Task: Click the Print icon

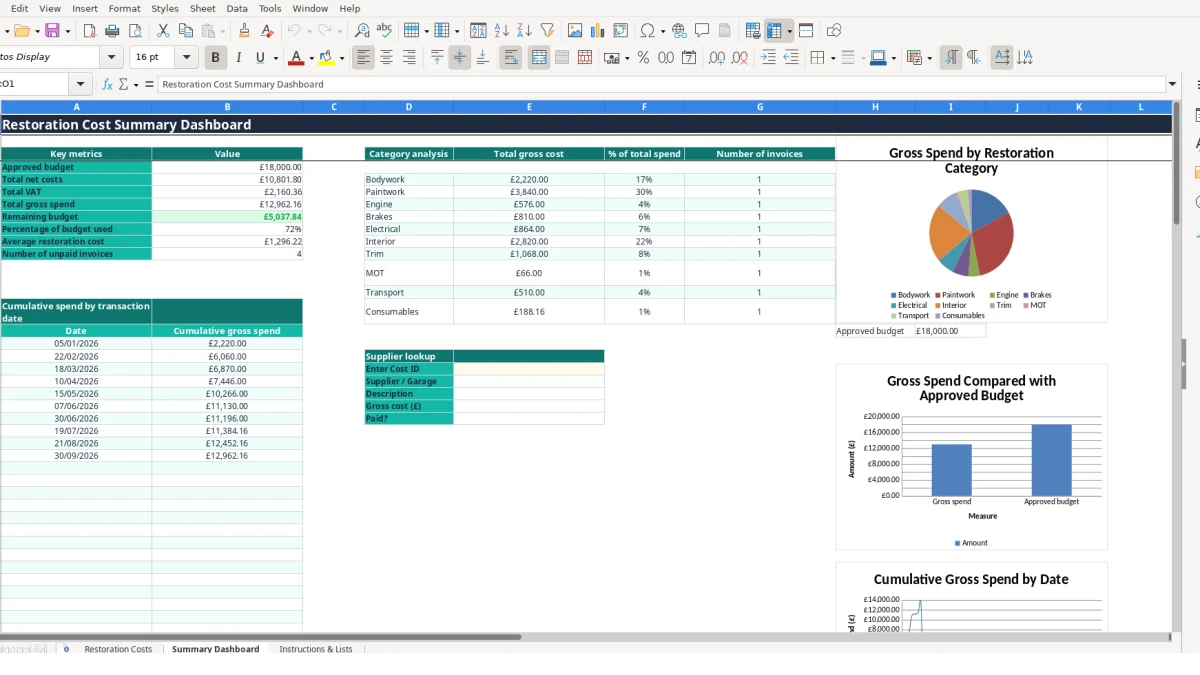Action: coord(112,31)
